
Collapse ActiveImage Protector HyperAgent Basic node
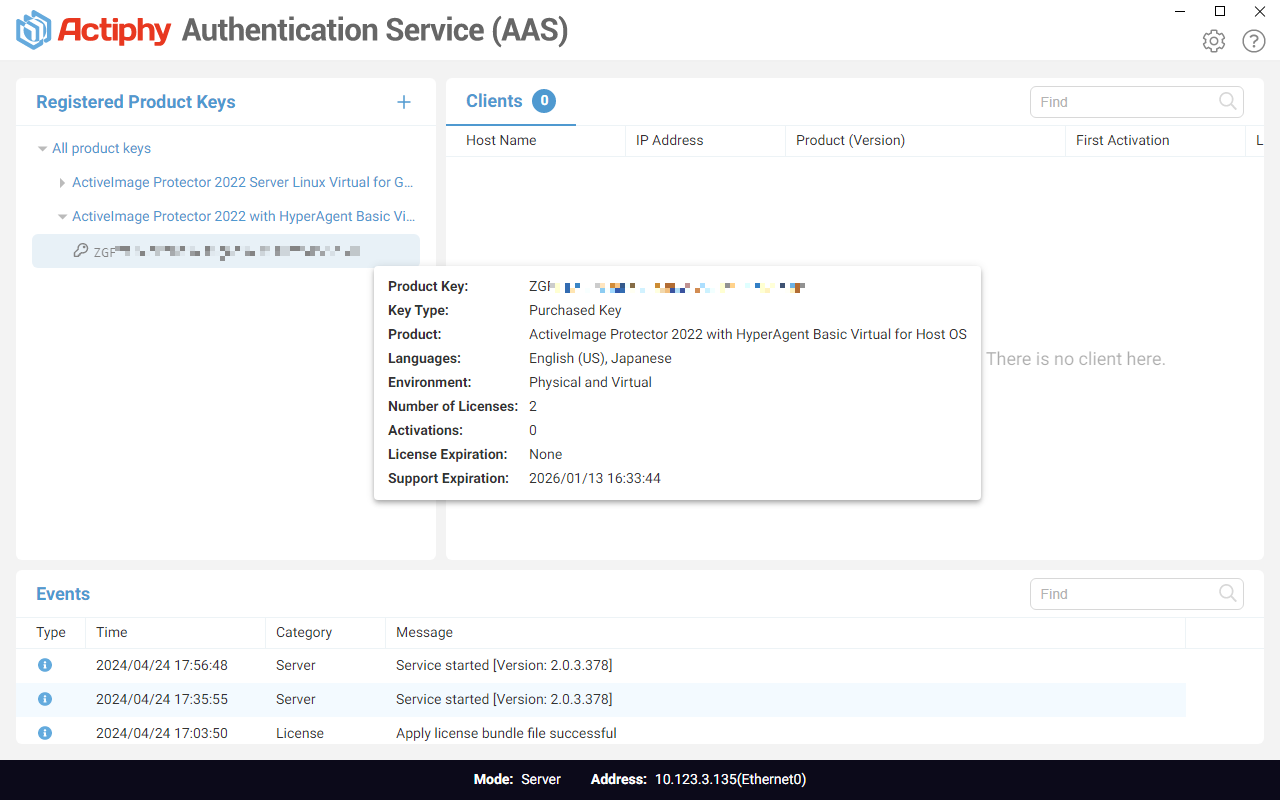click(x=62, y=217)
